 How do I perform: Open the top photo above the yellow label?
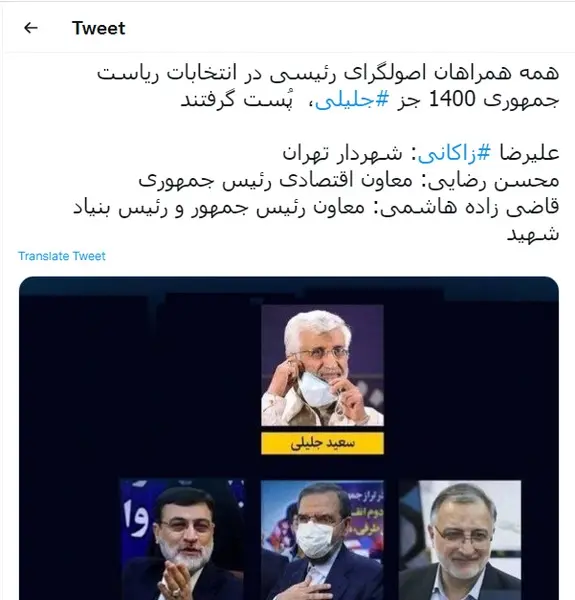(322, 365)
